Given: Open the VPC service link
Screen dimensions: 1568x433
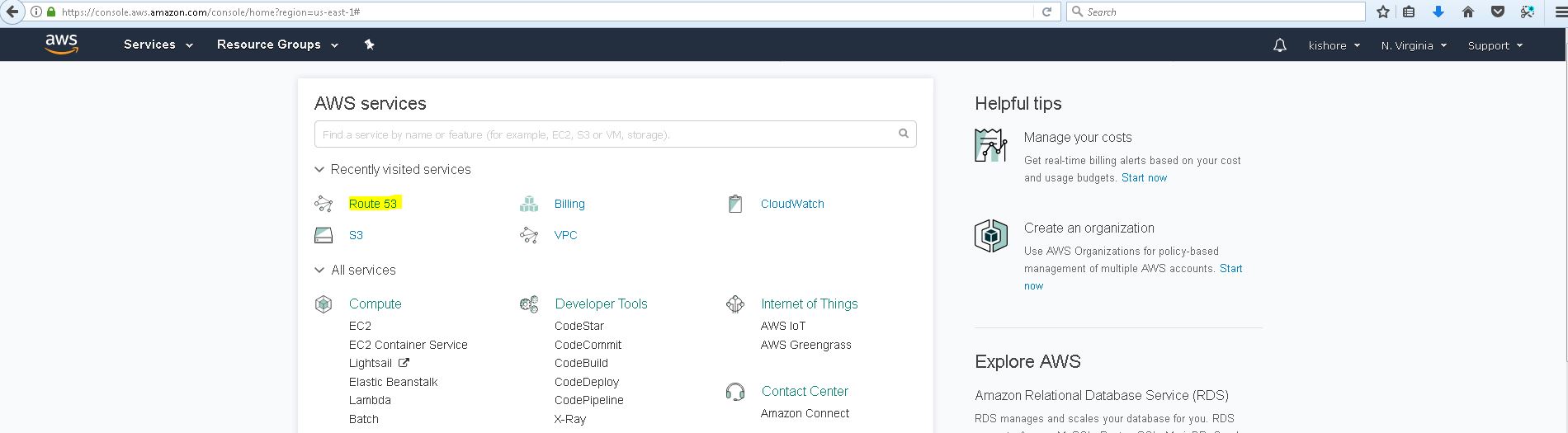Looking at the screenshot, I should 565,235.
